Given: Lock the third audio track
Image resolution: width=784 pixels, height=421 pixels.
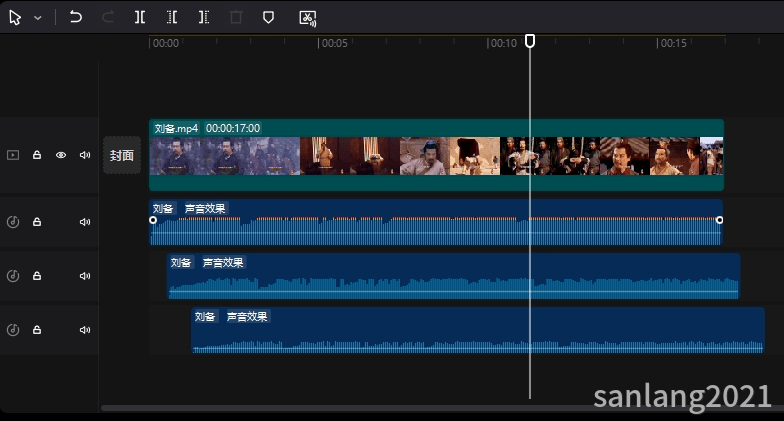Looking at the screenshot, I should pos(37,330).
